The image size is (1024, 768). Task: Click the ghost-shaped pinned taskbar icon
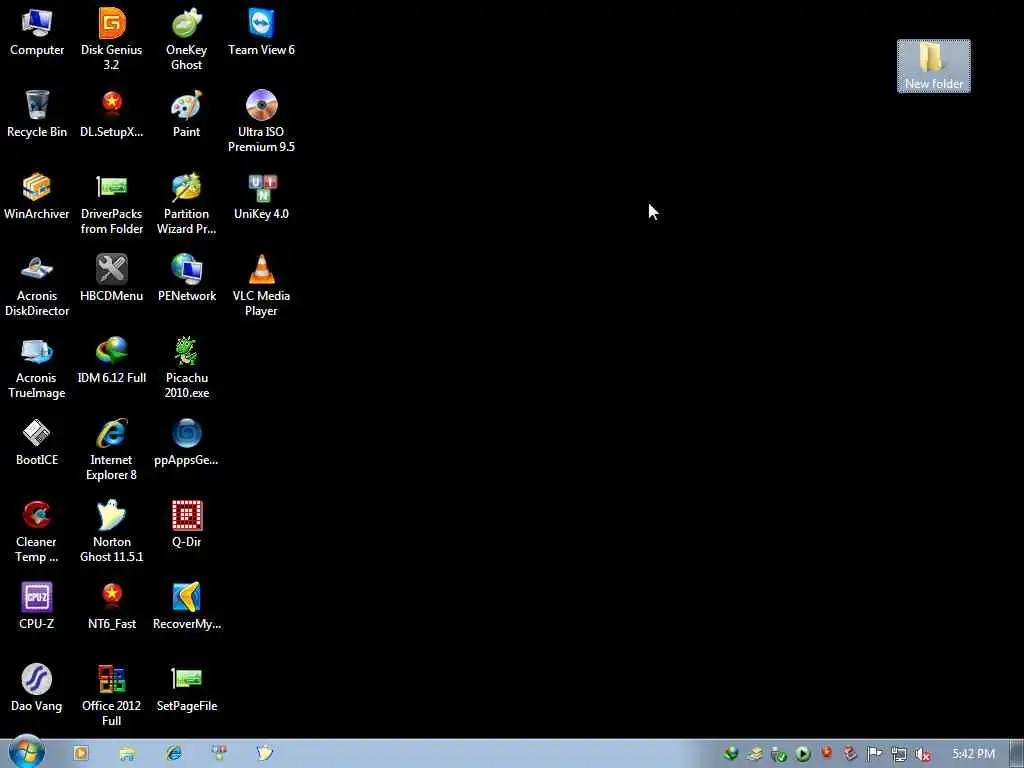(x=264, y=753)
